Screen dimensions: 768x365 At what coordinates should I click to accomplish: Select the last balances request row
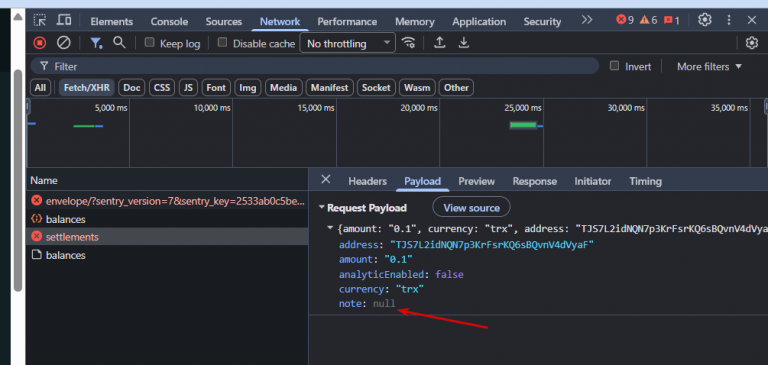(x=168, y=255)
